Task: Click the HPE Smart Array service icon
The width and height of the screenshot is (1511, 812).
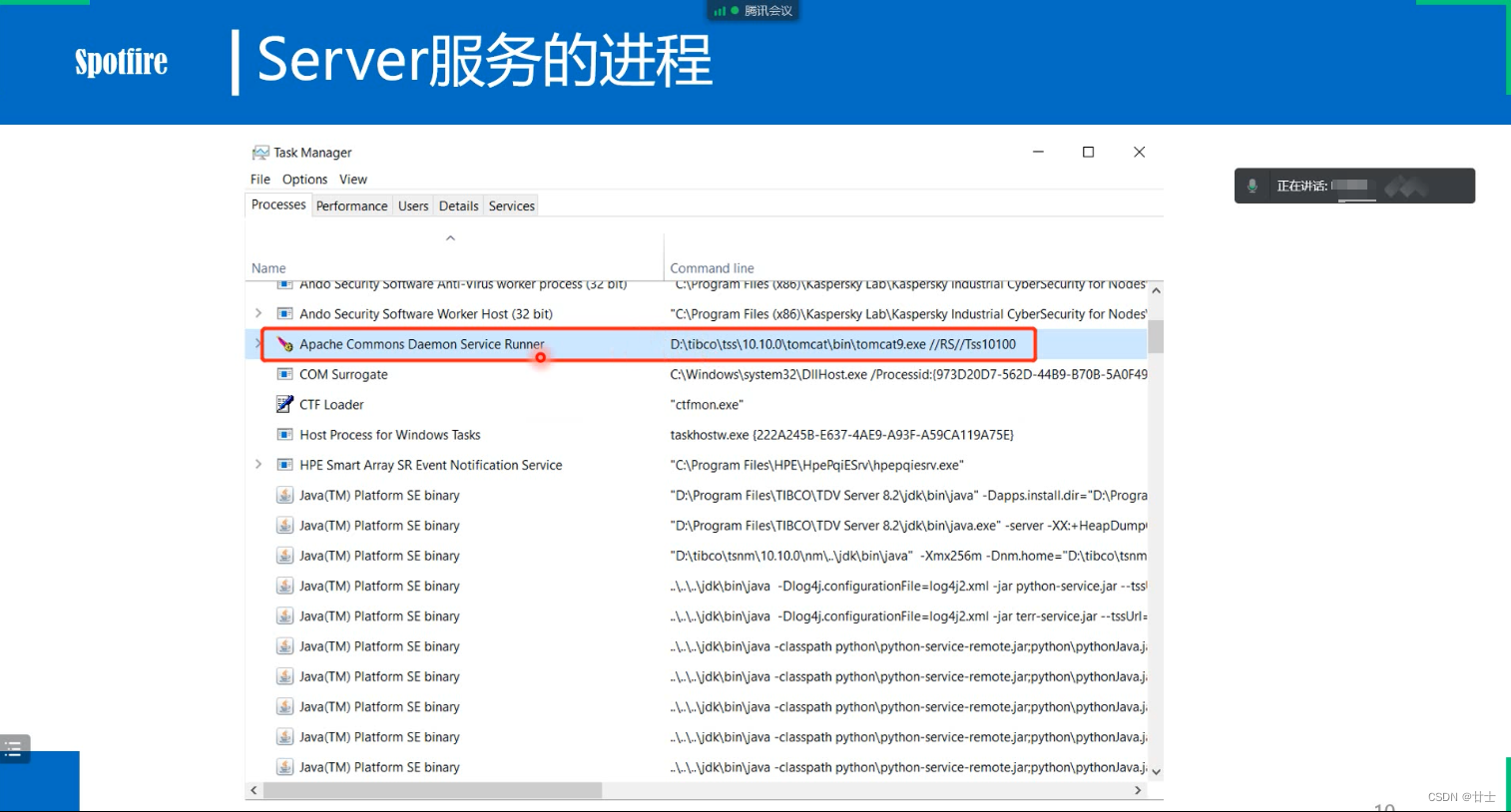Action: pyautogui.click(x=284, y=465)
